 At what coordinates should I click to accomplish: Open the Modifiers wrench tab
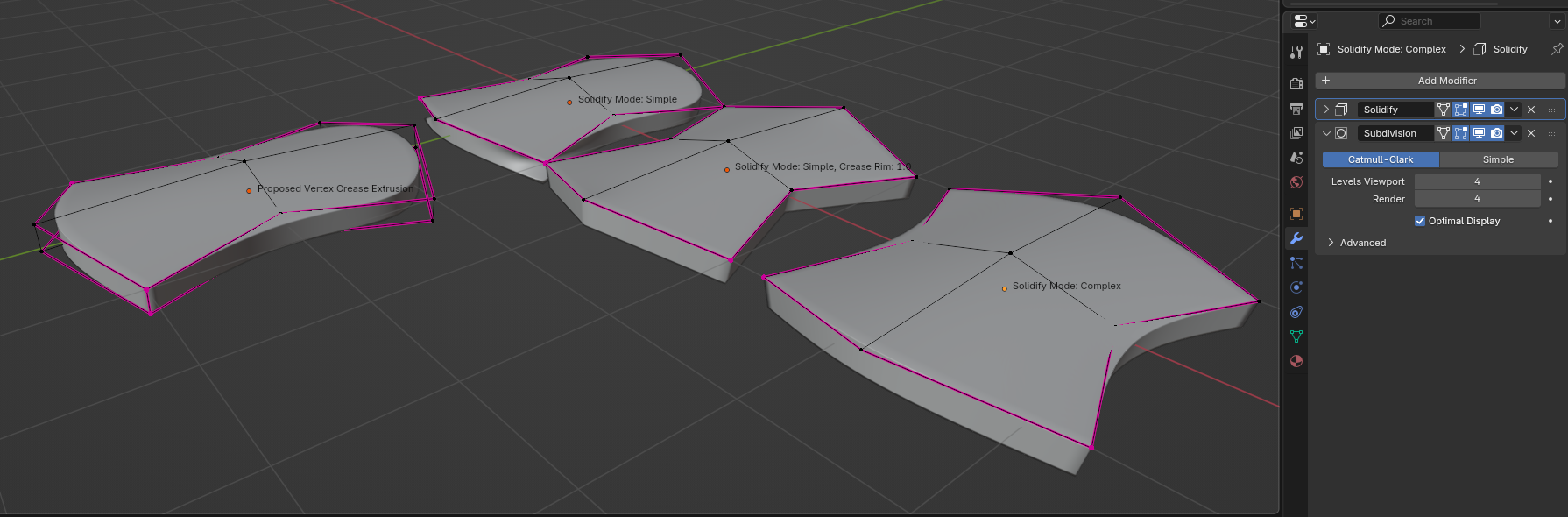pos(1296,238)
